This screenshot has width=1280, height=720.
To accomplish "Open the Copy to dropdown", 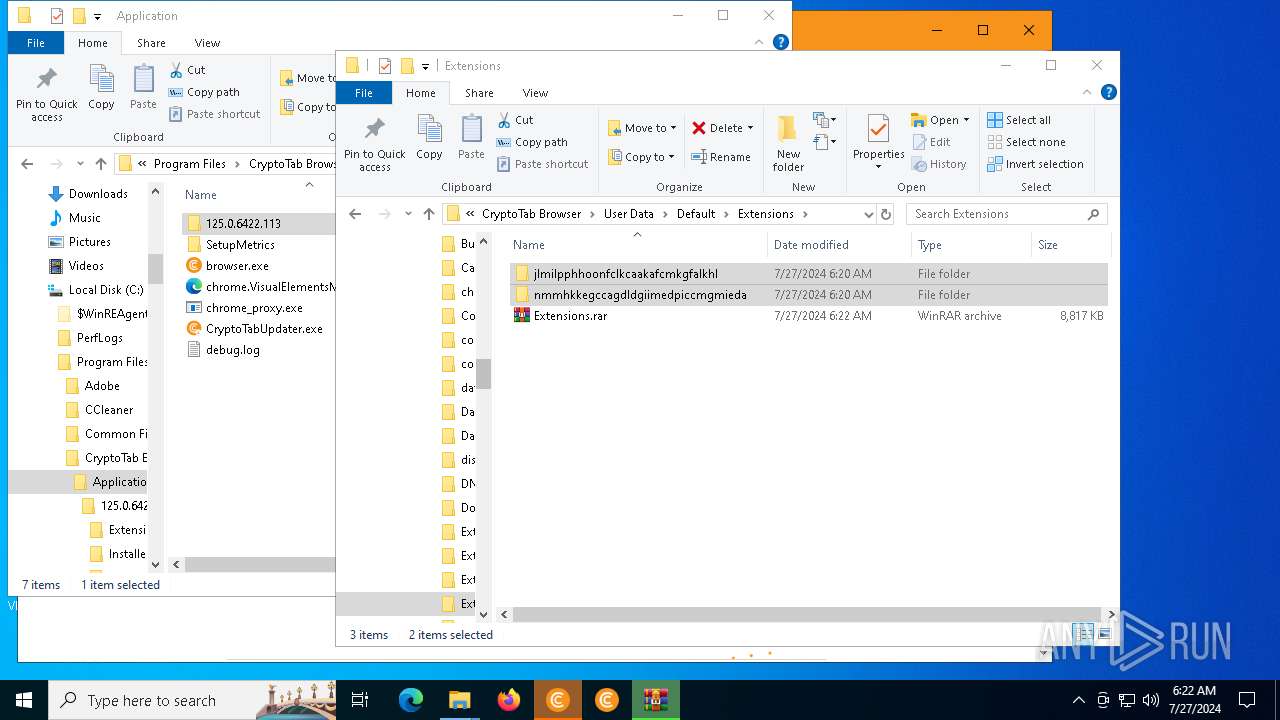I will coord(641,157).
